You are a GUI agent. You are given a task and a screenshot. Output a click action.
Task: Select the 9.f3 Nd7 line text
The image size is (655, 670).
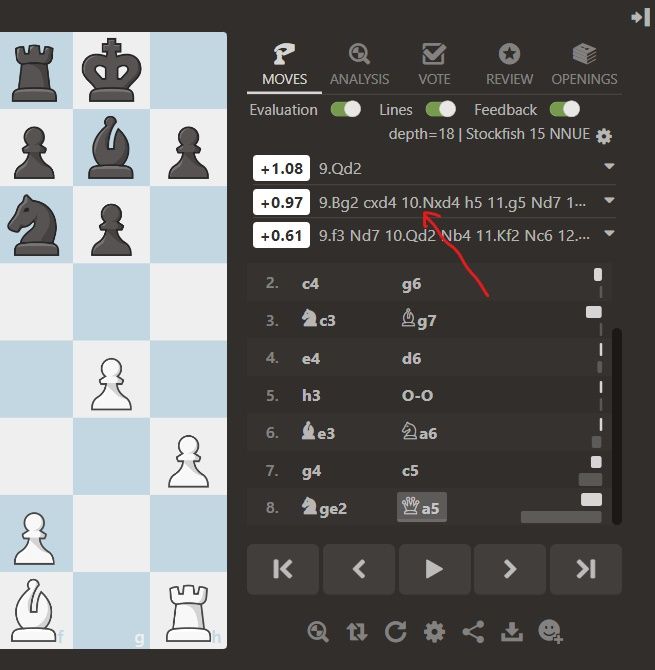(x=454, y=235)
